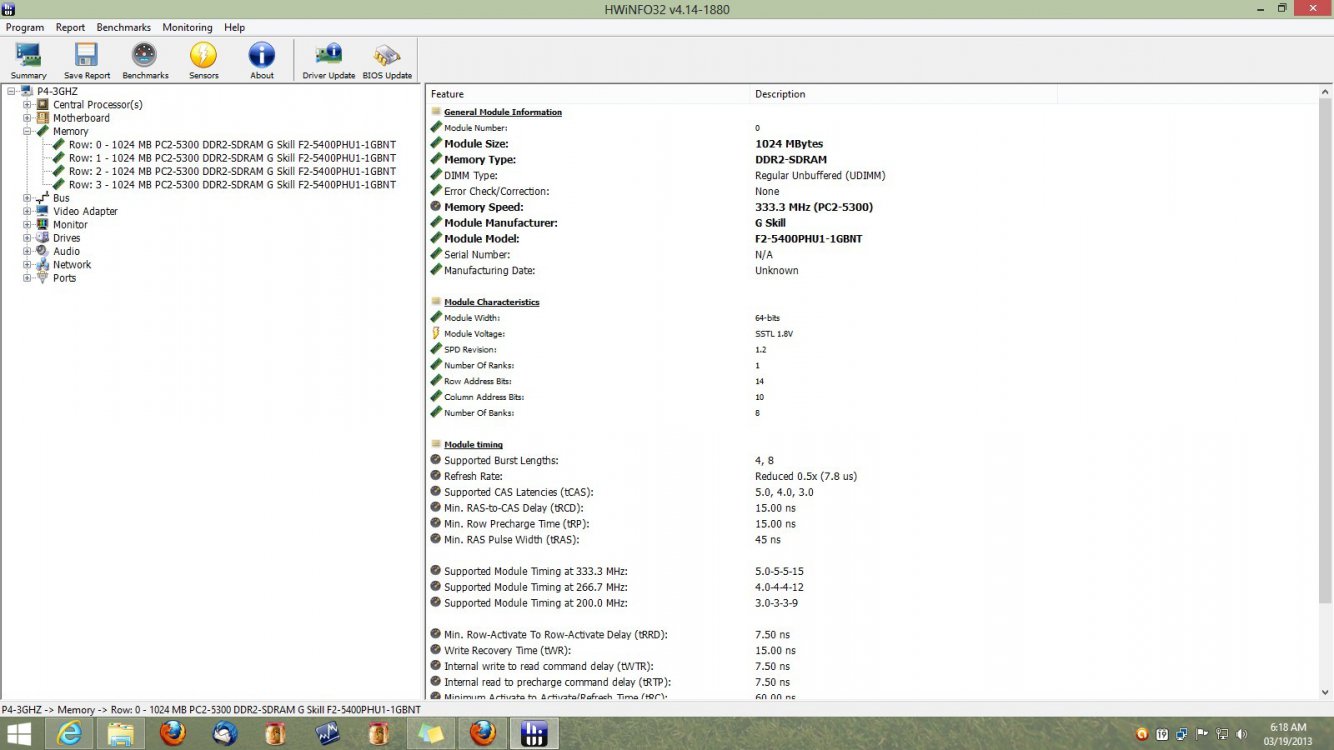Click the Save Report floppy icon
The image size is (1334, 750).
point(87,55)
